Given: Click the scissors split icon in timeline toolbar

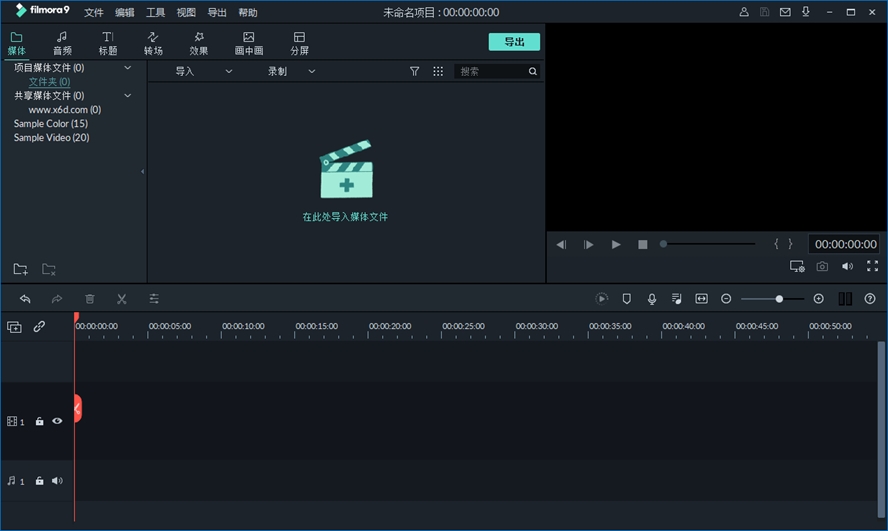Looking at the screenshot, I should coord(121,299).
